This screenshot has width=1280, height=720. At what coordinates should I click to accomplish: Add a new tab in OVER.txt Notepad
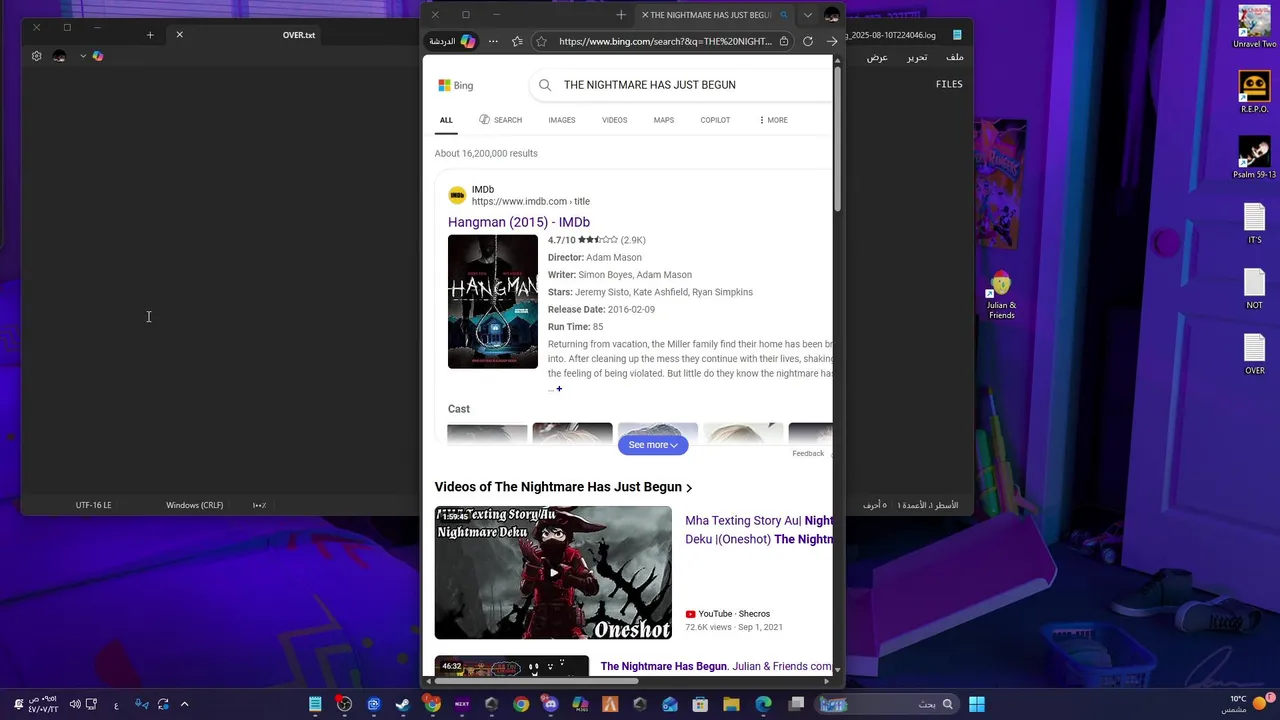pos(150,35)
